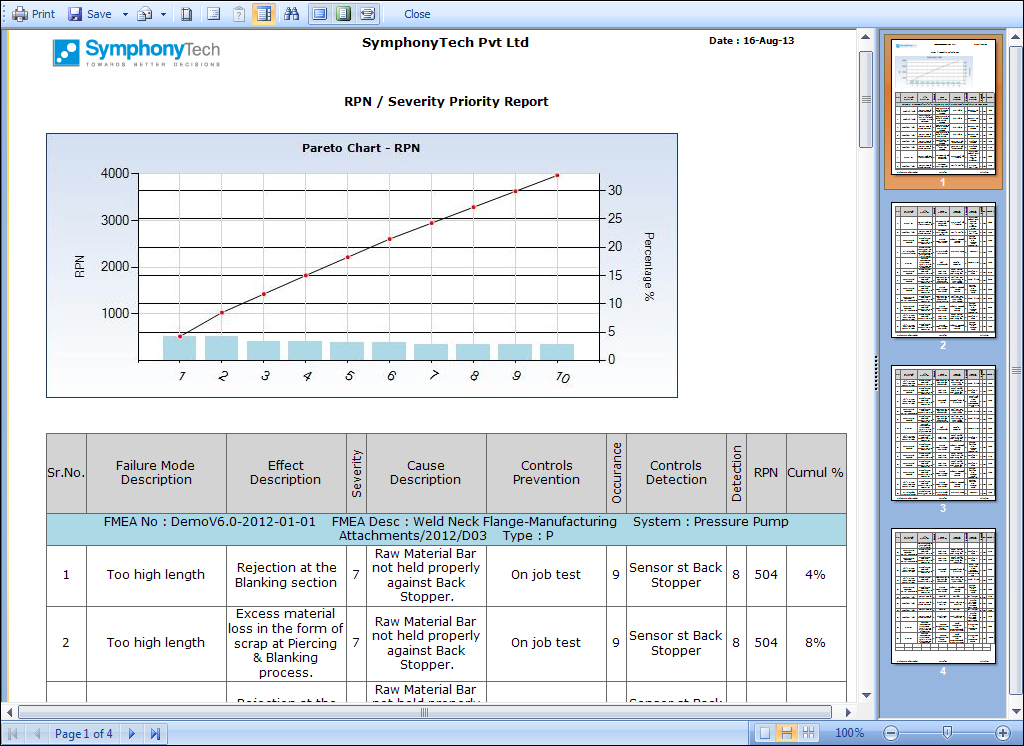Screen dimensions: 1024x746
Task: Select page 2 thumbnail
Action: click(943, 270)
